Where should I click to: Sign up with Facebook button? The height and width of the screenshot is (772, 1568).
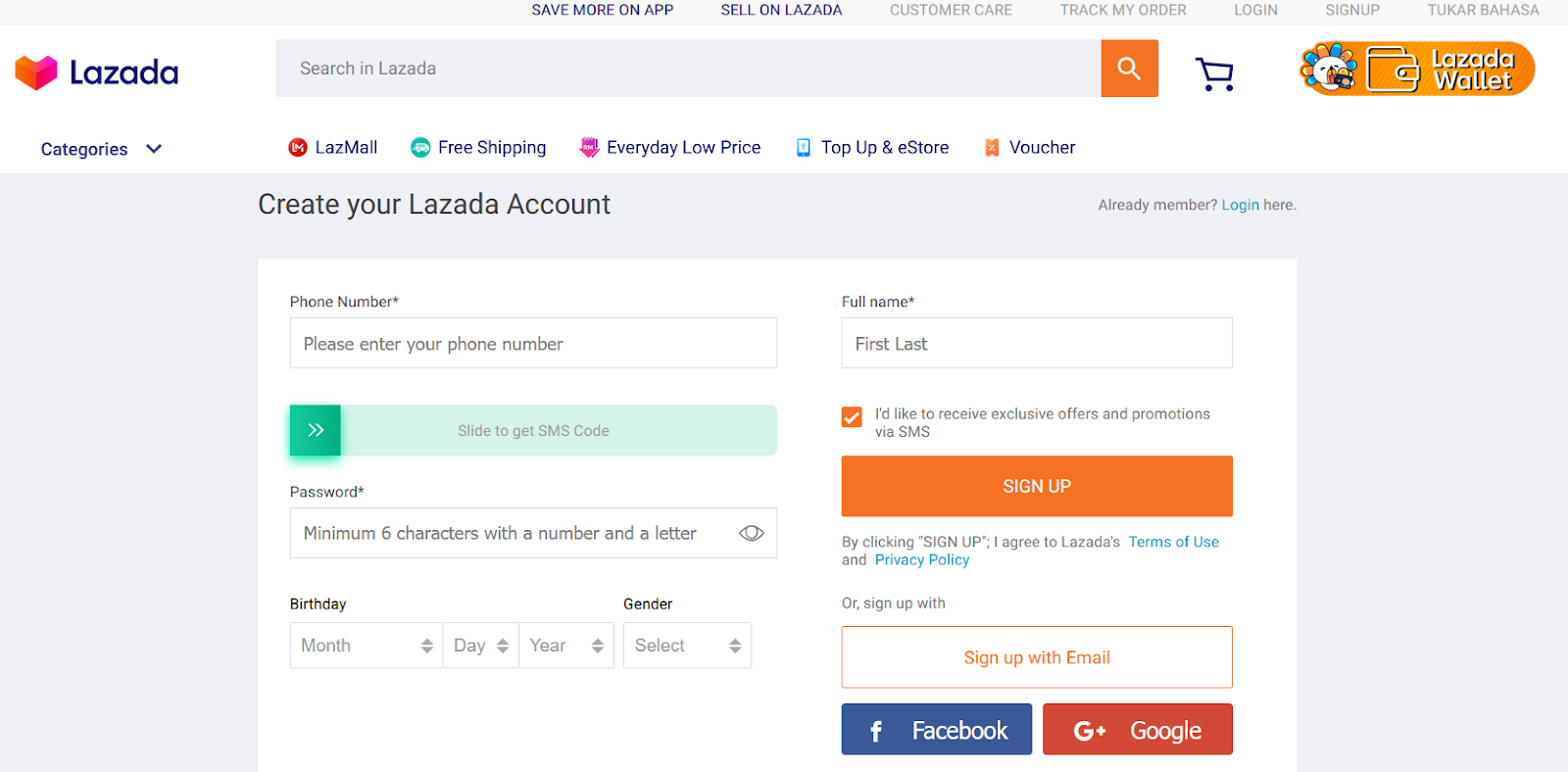coord(937,730)
